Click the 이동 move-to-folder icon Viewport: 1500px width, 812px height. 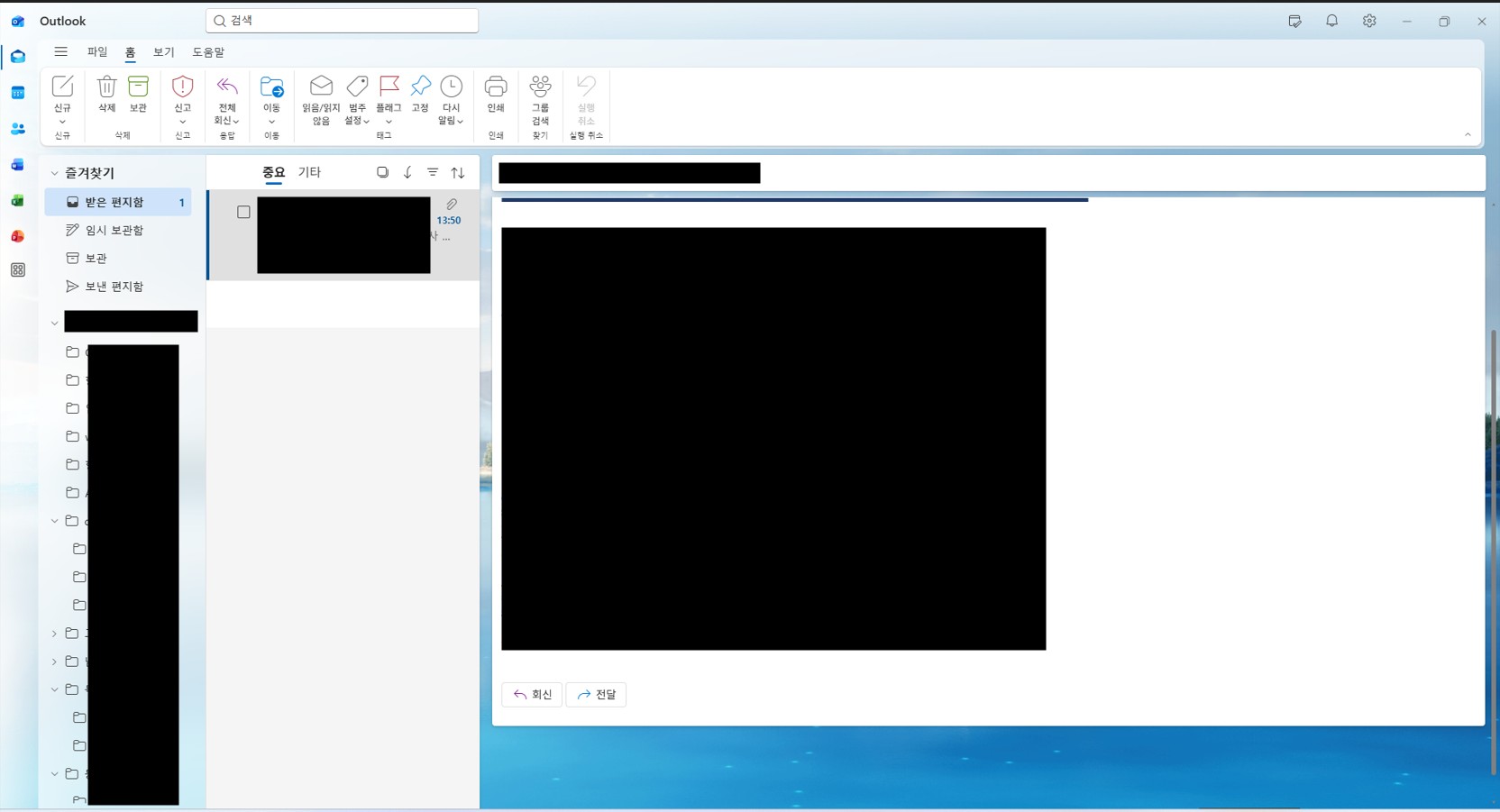pos(271,87)
